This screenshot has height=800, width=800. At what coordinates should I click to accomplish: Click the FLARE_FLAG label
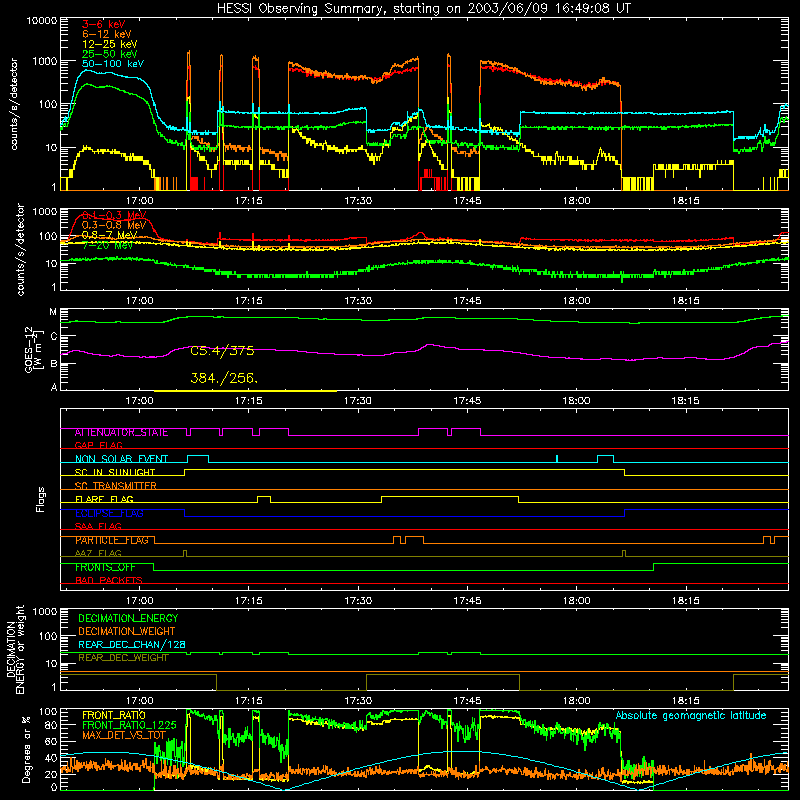(104, 499)
